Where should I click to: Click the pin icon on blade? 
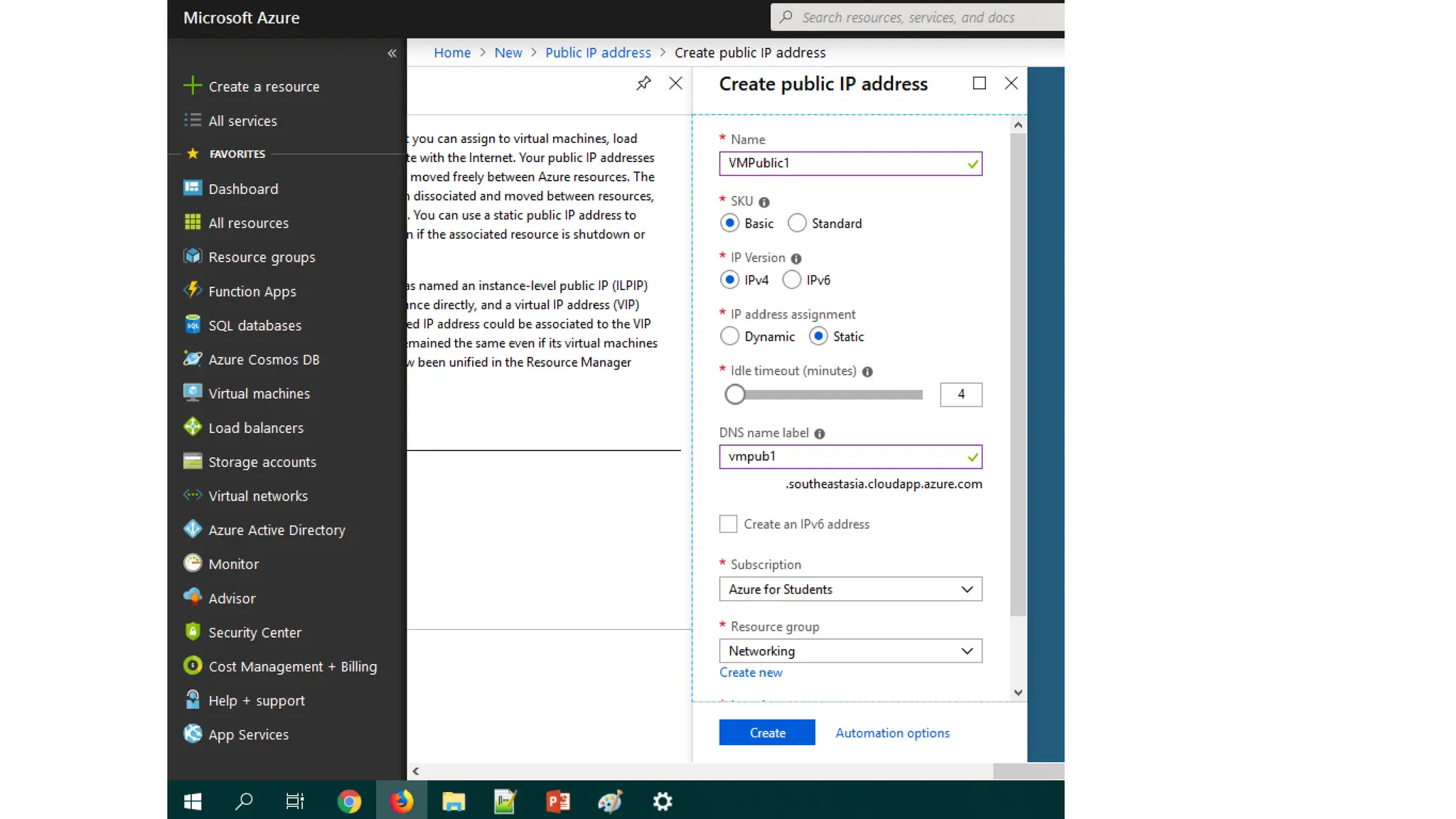coord(643,83)
